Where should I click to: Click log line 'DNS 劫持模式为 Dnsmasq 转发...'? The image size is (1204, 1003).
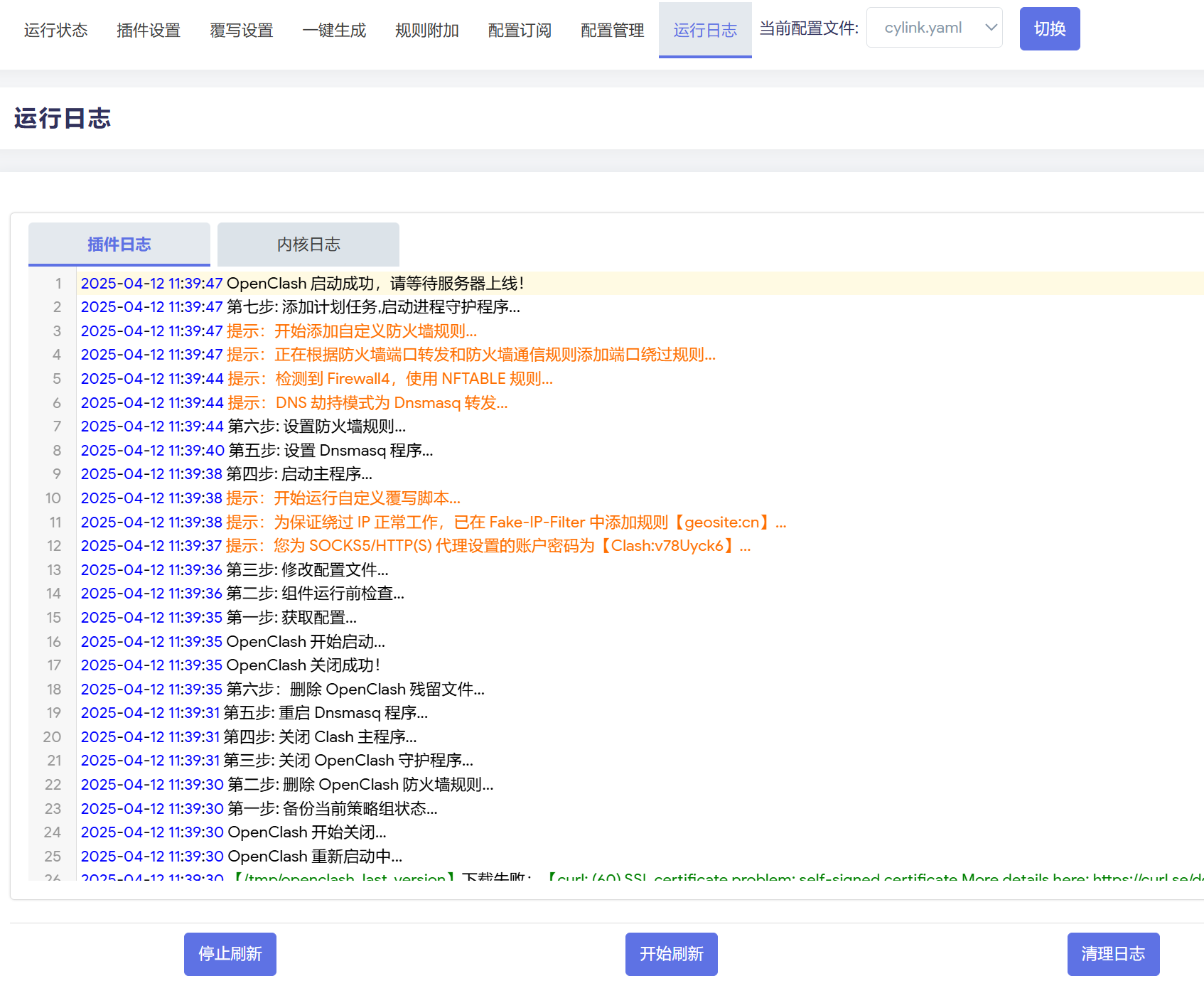(294, 403)
